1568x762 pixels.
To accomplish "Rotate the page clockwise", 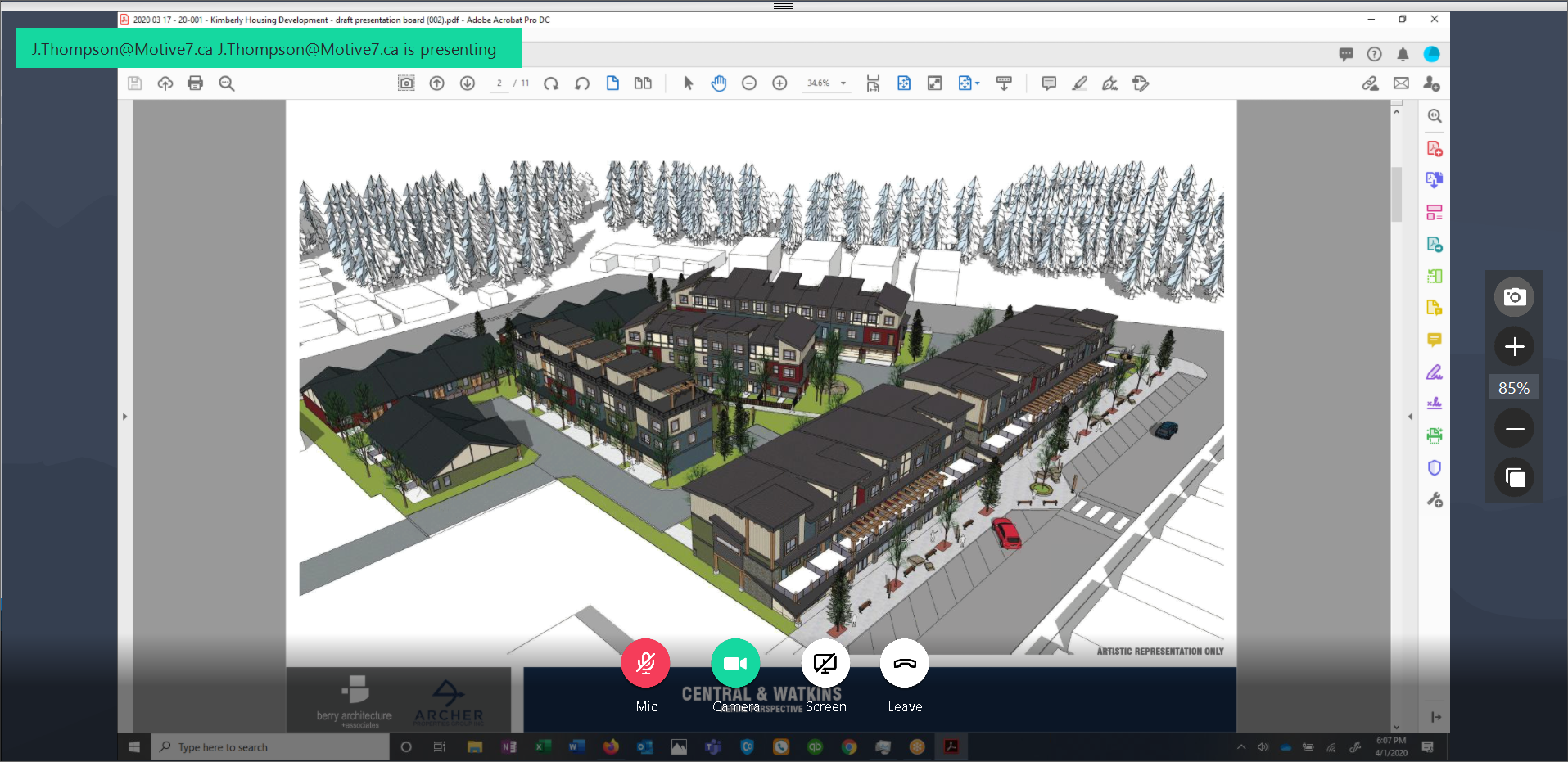I will pyautogui.click(x=551, y=83).
